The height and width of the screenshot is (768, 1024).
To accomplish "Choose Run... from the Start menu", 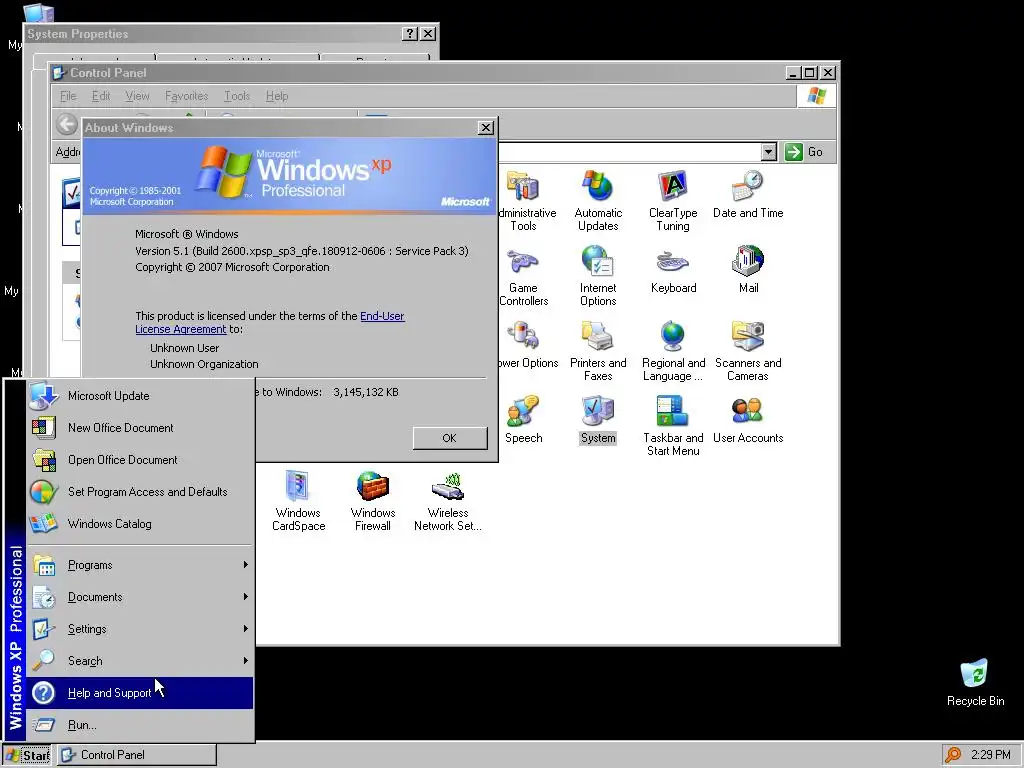I will (140, 725).
